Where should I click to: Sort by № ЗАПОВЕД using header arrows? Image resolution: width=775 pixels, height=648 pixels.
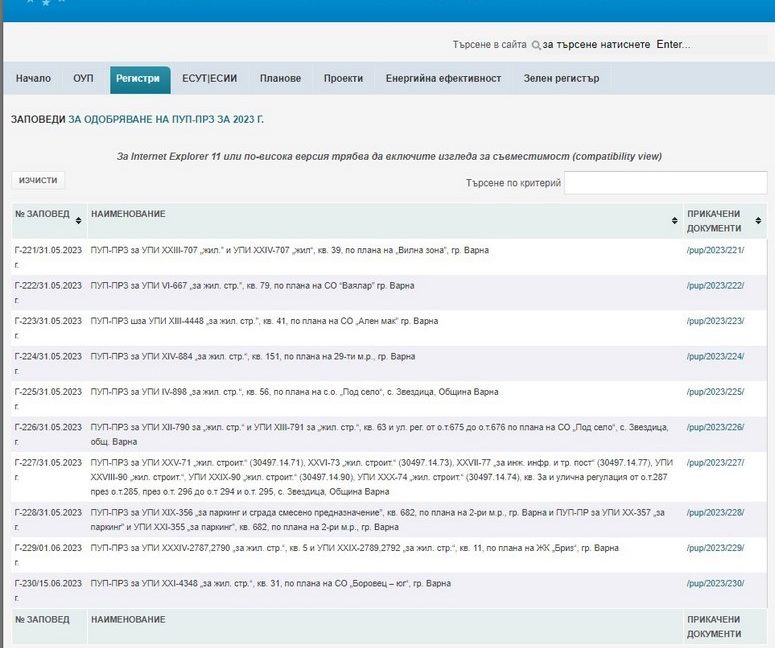pyautogui.click(x=78, y=220)
